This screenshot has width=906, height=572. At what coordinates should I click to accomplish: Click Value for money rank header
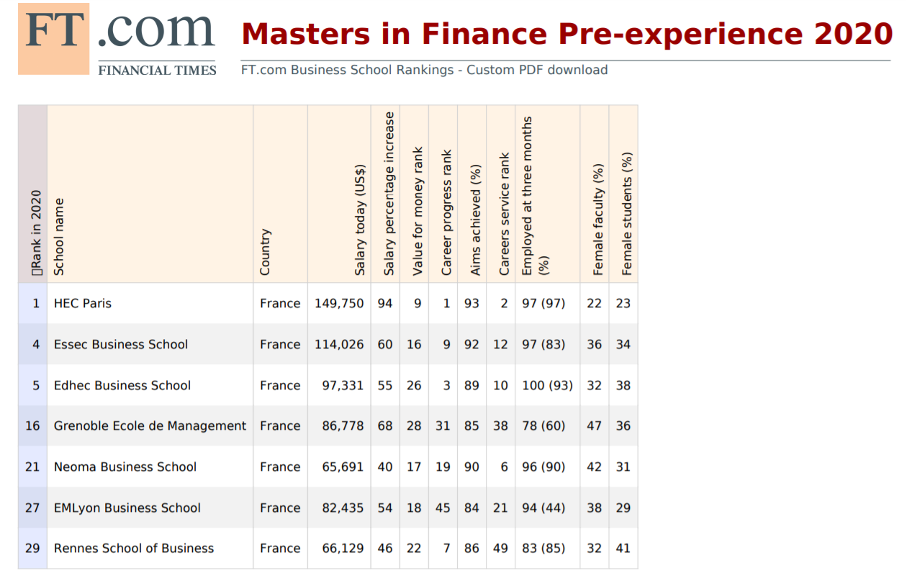(418, 207)
